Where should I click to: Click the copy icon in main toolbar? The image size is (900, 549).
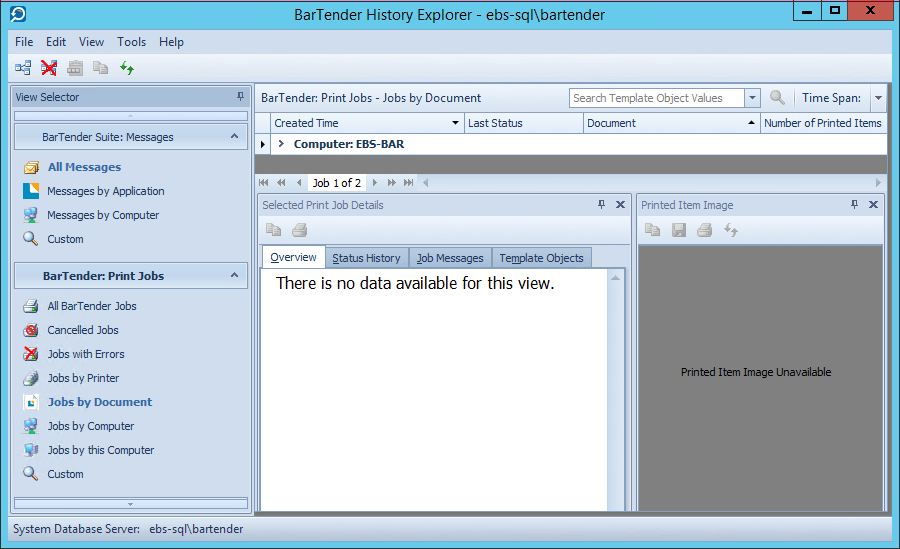pos(100,68)
